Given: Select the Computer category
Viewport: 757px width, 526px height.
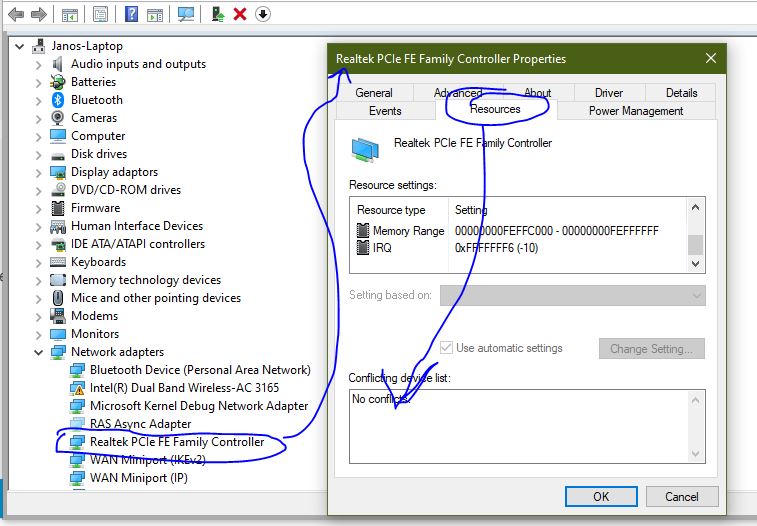Looking at the screenshot, I should pyautogui.click(x=98, y=136).
